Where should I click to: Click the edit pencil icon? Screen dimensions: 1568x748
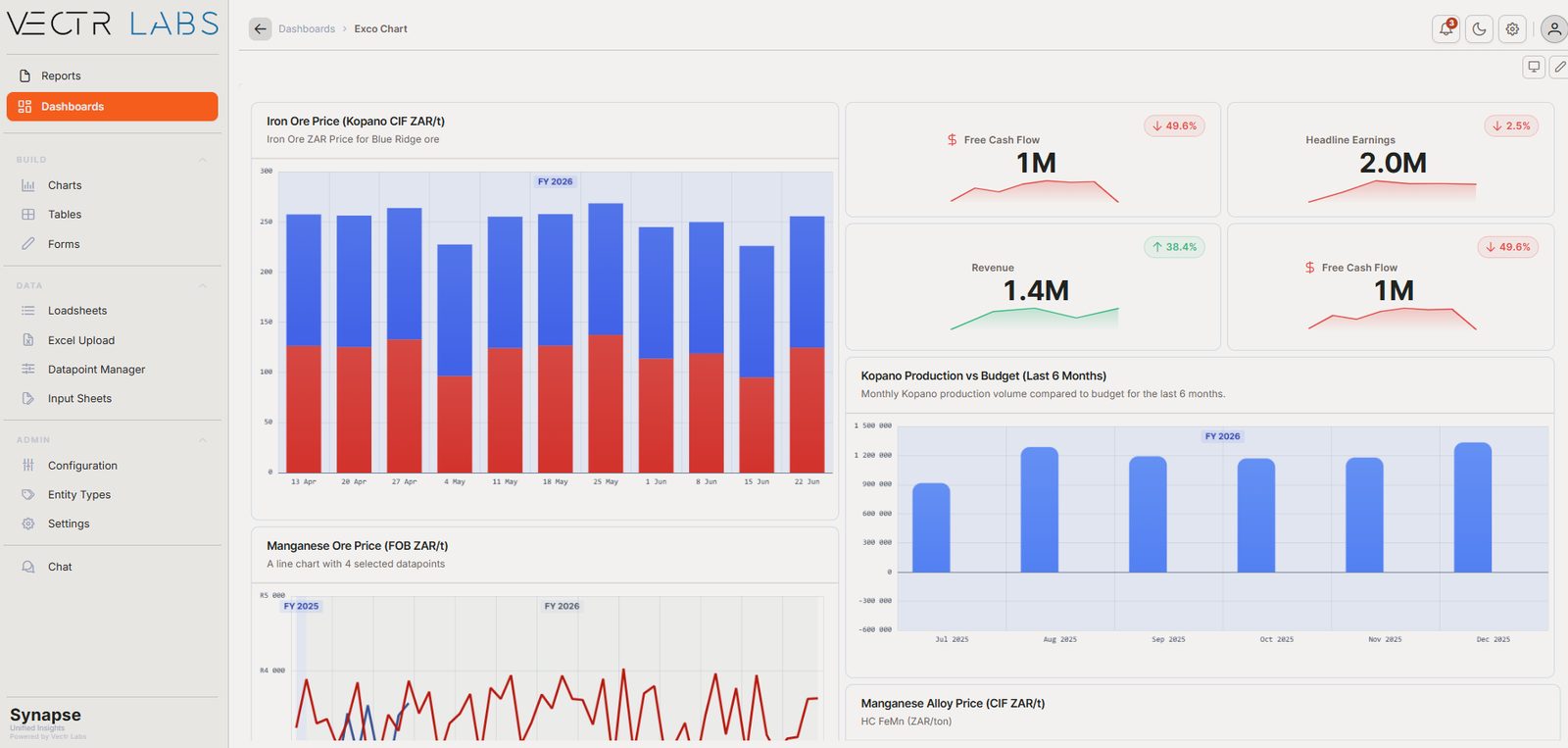pyautogui.click(x=1559, y=67)
